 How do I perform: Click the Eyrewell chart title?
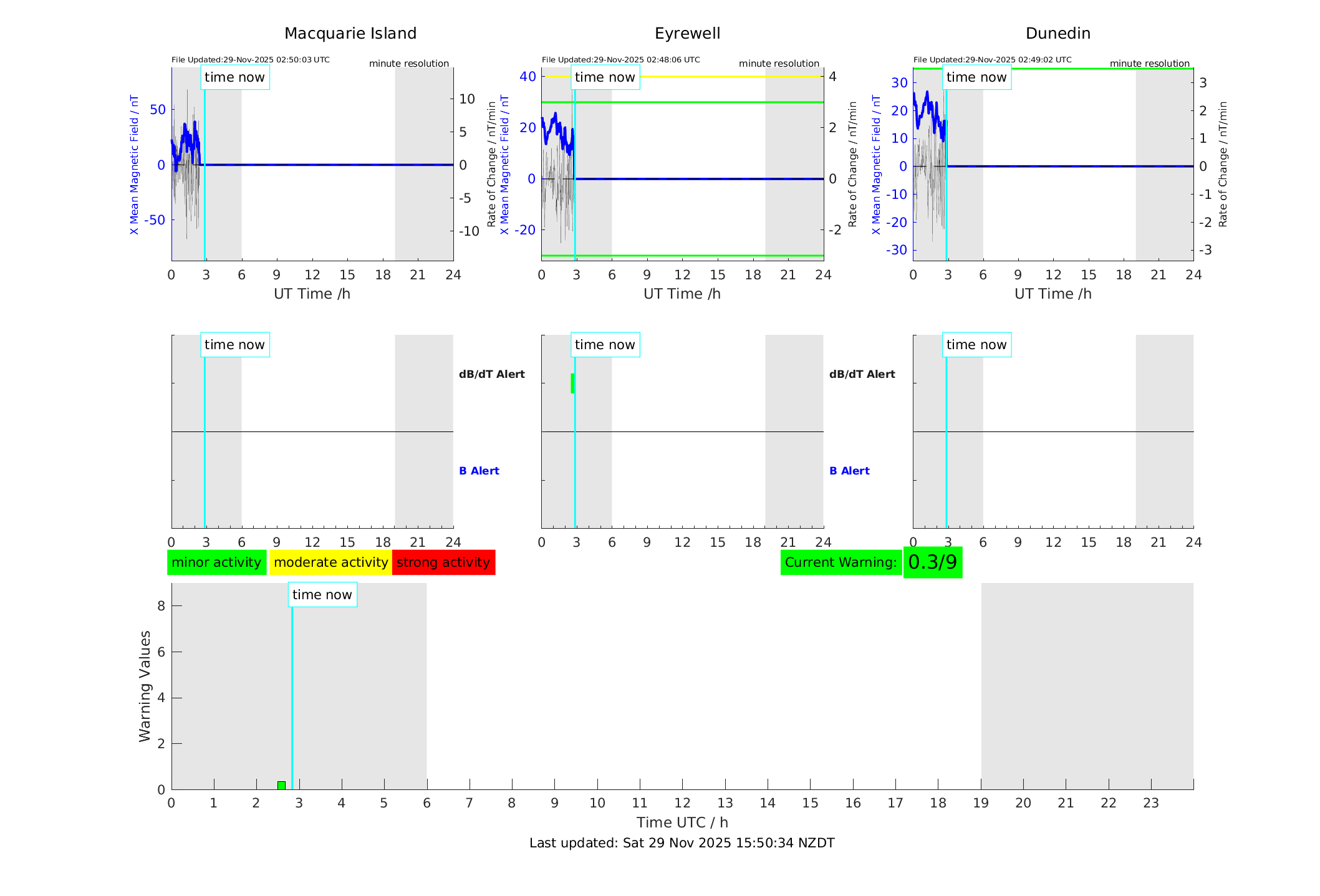pos(687,34)
